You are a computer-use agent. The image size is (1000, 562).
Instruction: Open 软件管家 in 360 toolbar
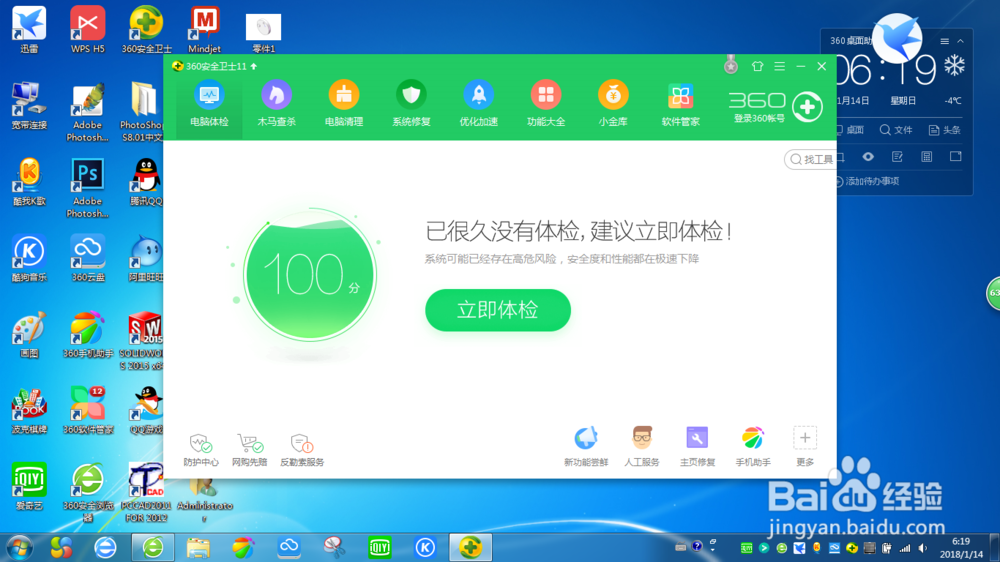click(x=680, y=105)
